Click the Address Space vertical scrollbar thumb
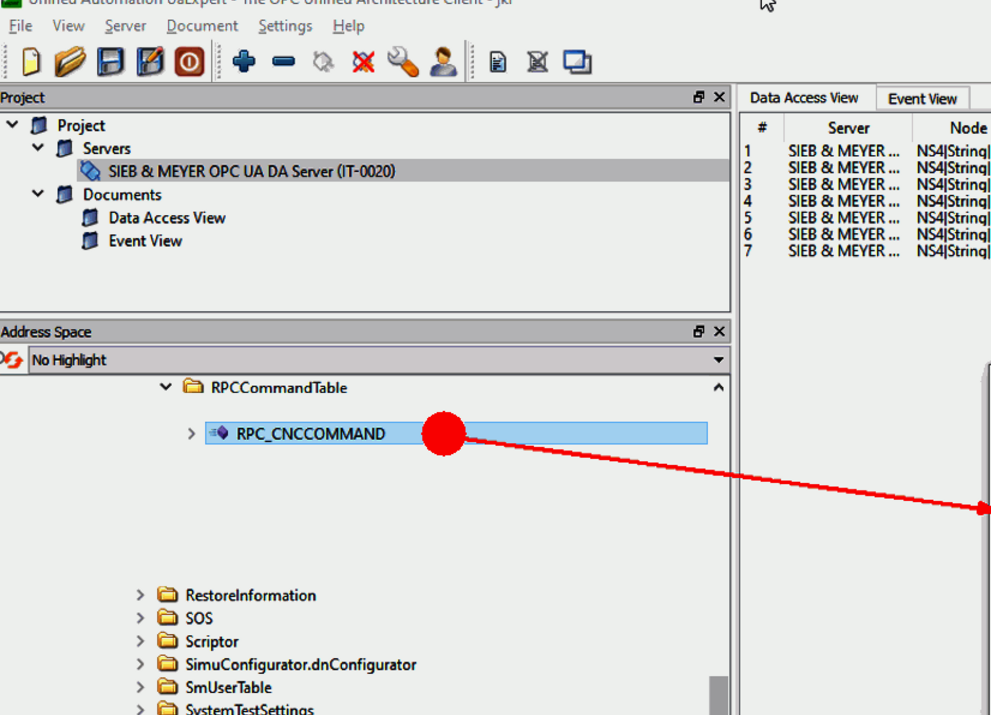Screen dimensions: 991x715 coord(719,695)
